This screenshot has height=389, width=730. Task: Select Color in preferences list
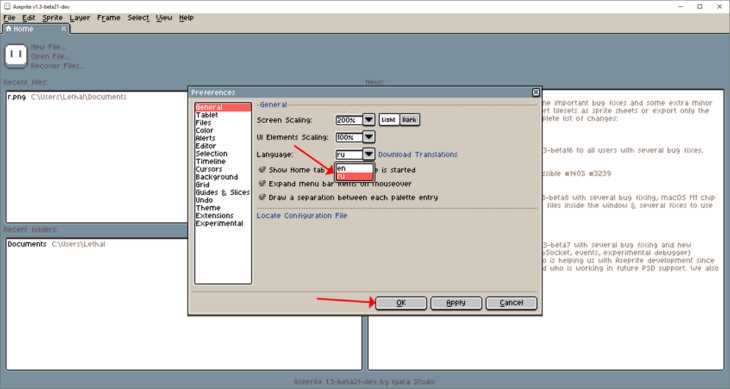click(x=223, y=130)
